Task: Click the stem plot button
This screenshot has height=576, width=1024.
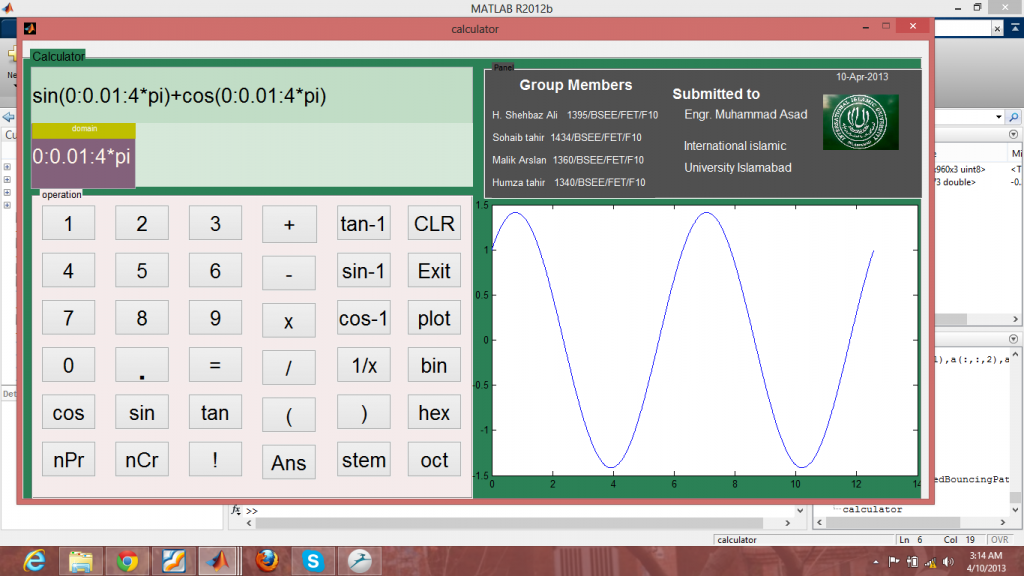Action: click(x=364, y=459)
